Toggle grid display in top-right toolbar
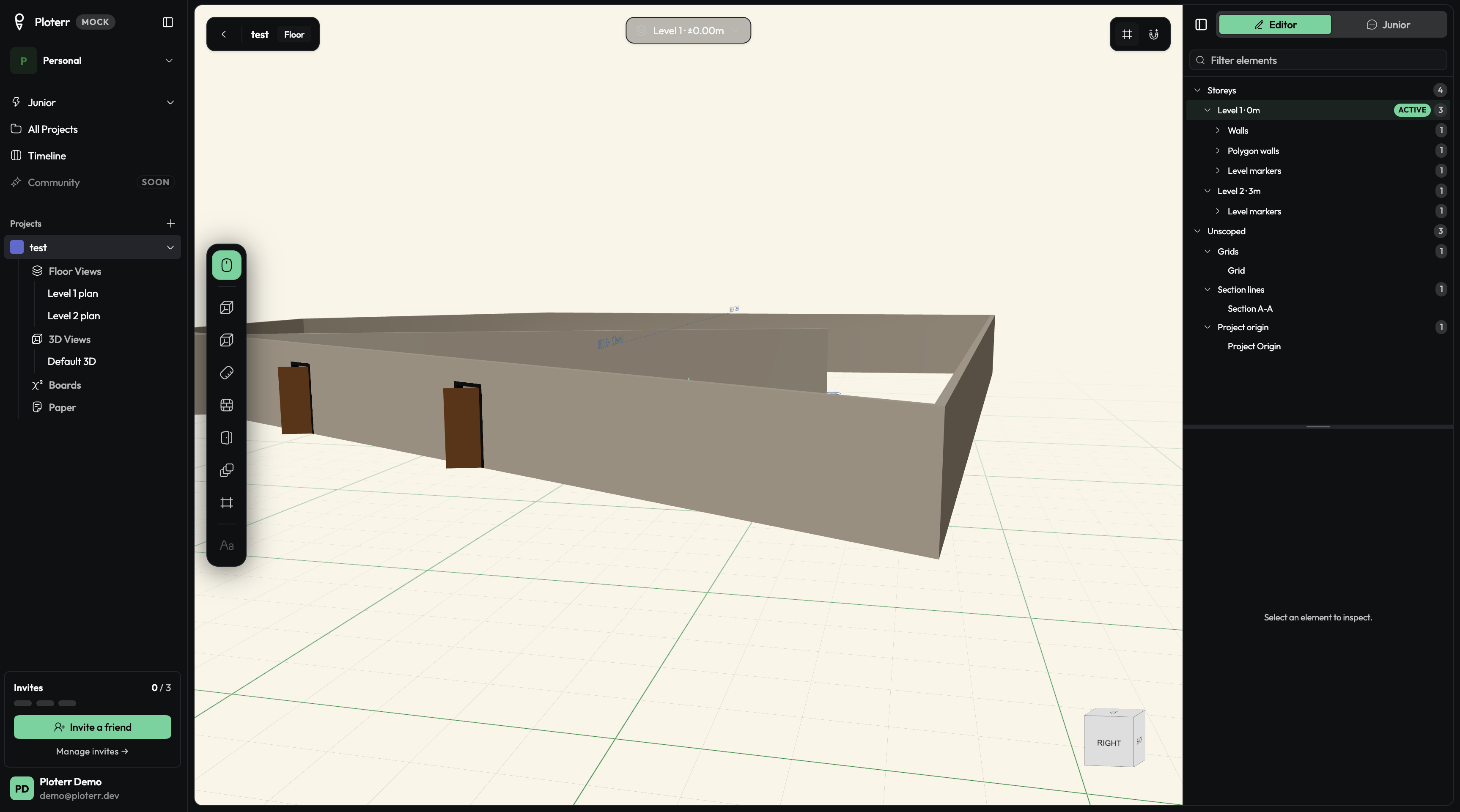 (1127, 34)
